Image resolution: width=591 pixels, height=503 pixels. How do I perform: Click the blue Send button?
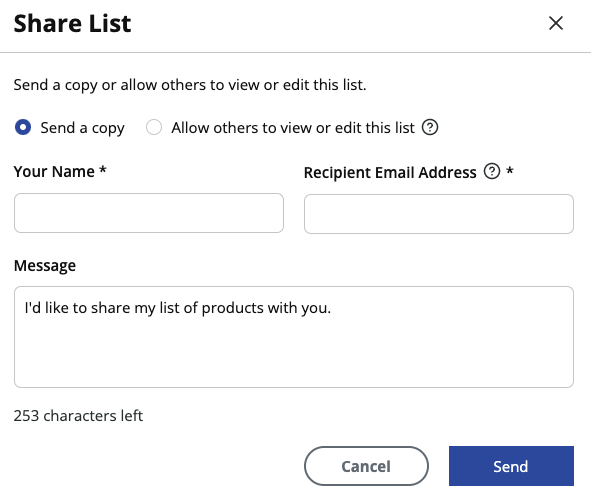pos(511,466)
